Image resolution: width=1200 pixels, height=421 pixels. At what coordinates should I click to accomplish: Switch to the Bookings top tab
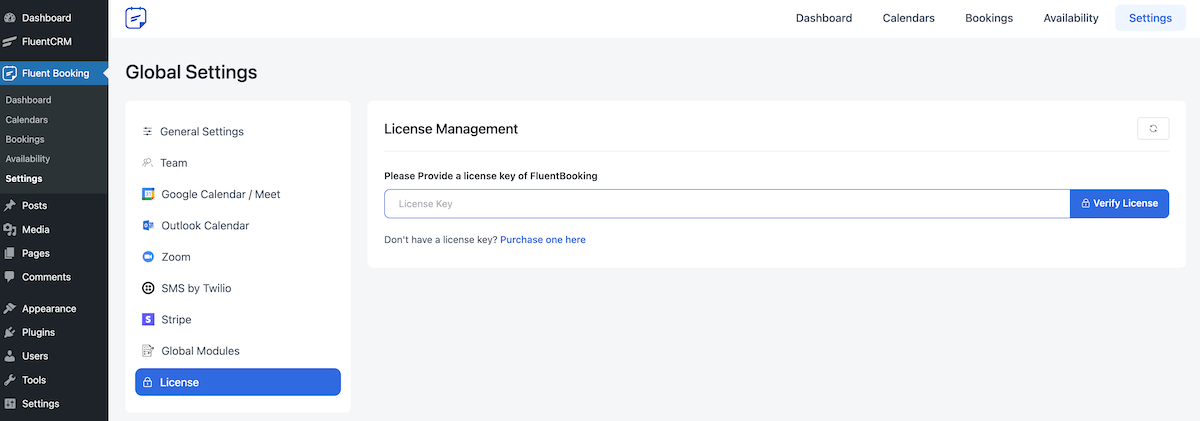coord(989,18)
